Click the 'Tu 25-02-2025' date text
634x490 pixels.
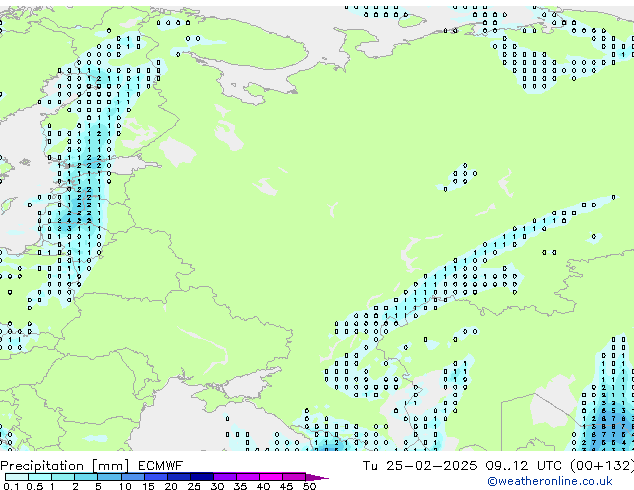click(420, 466)
